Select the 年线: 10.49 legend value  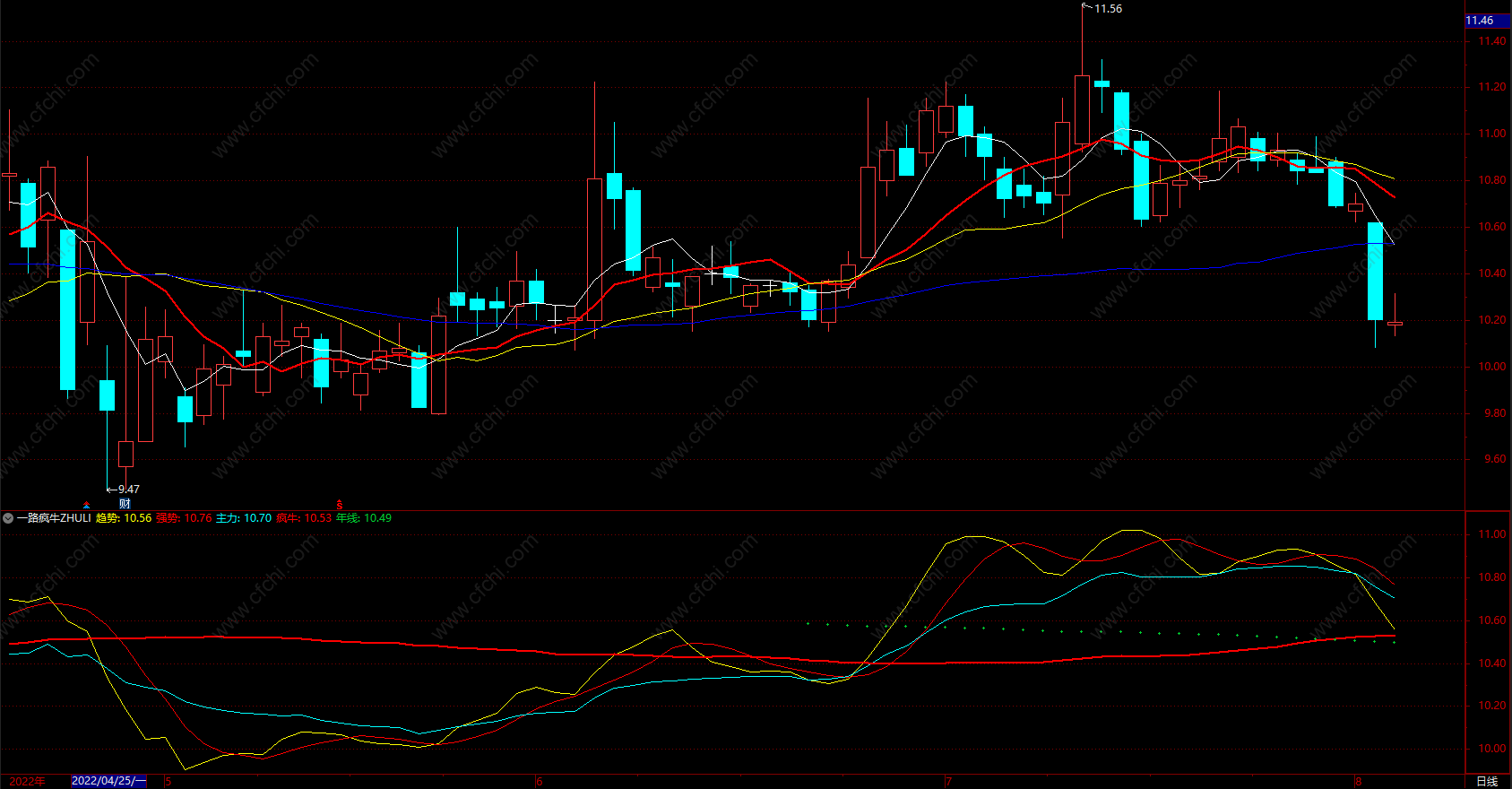tap(364, 518)
